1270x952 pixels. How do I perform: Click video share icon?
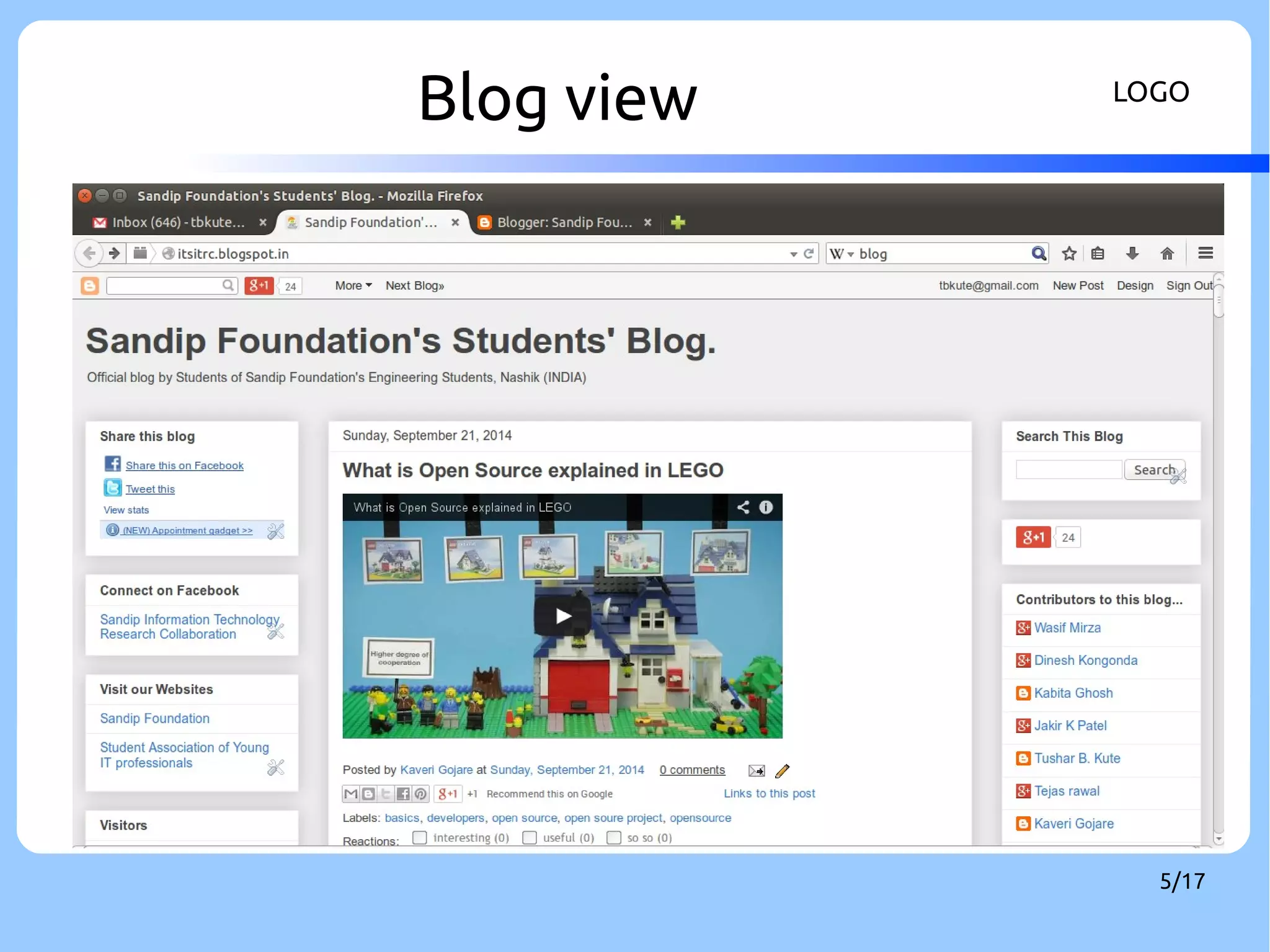pos(743,507)
